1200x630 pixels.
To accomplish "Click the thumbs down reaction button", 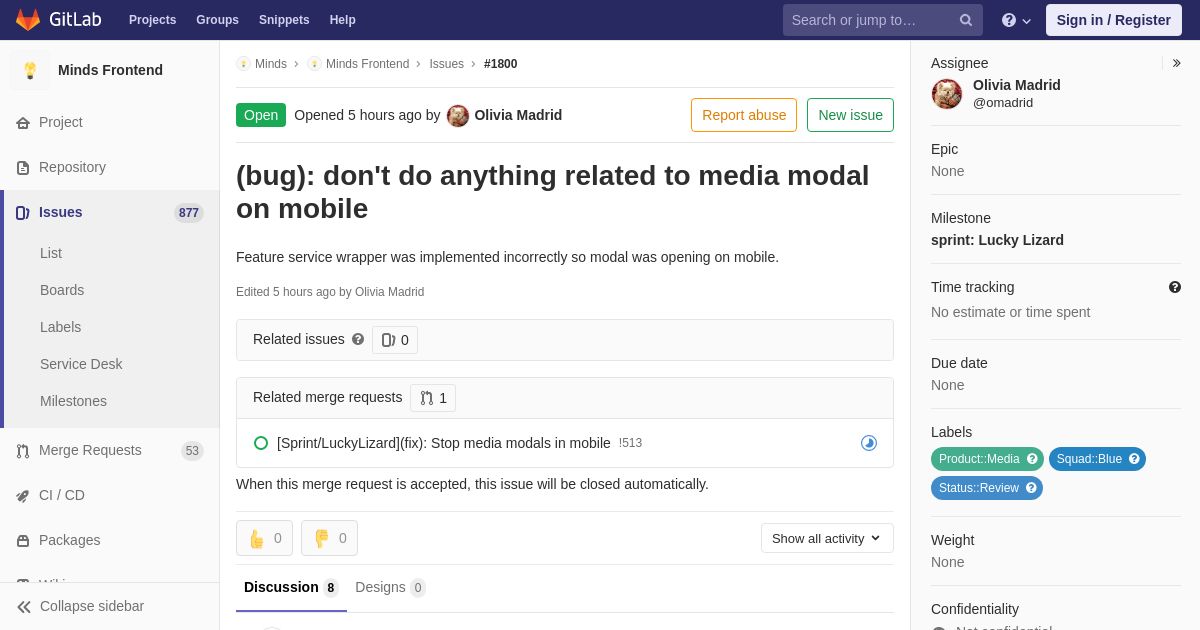I will click(x=329, y=538).
